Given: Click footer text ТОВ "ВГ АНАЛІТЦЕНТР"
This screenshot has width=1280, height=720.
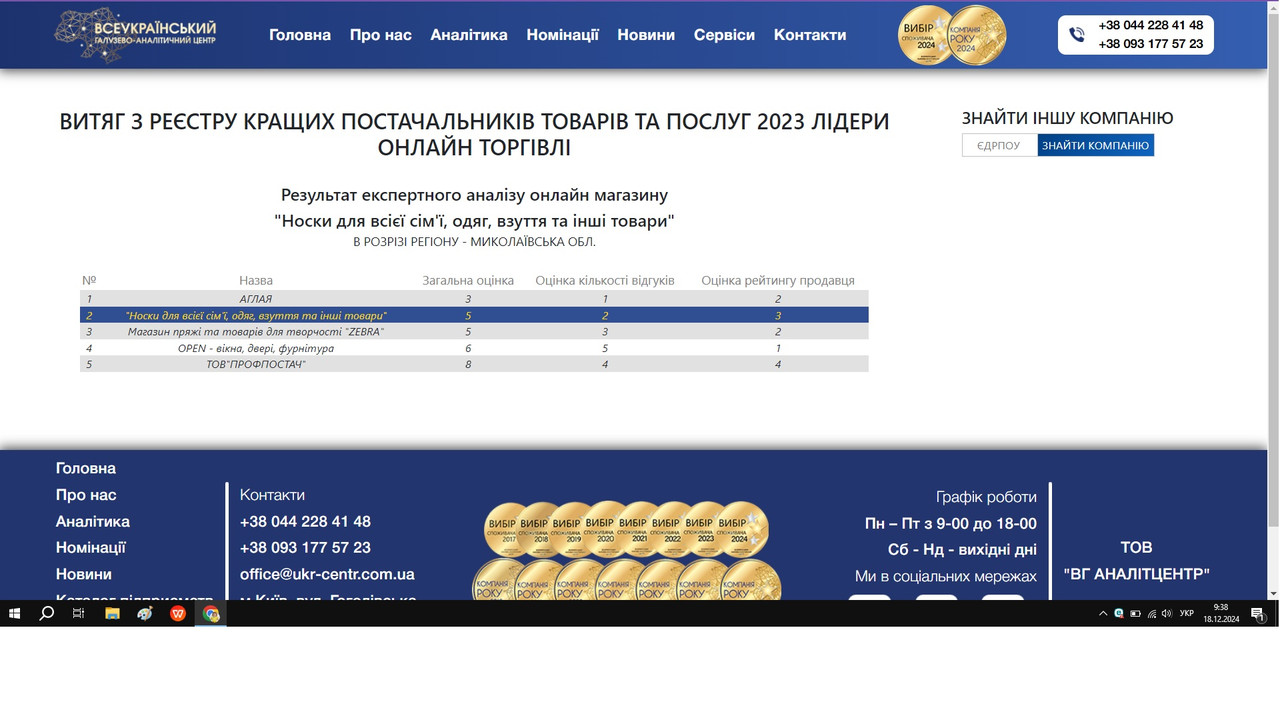Looking at the screenshot, I should tap(1137, 560).
